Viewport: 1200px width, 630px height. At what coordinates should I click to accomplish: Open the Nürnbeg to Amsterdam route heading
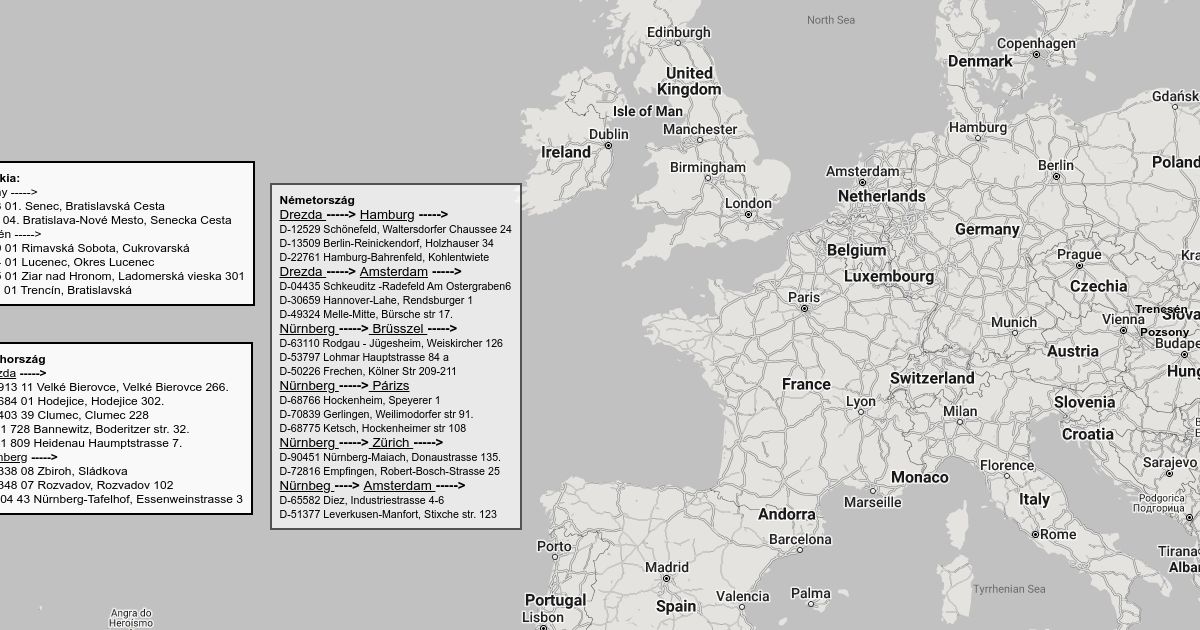(x=372, y=485)
